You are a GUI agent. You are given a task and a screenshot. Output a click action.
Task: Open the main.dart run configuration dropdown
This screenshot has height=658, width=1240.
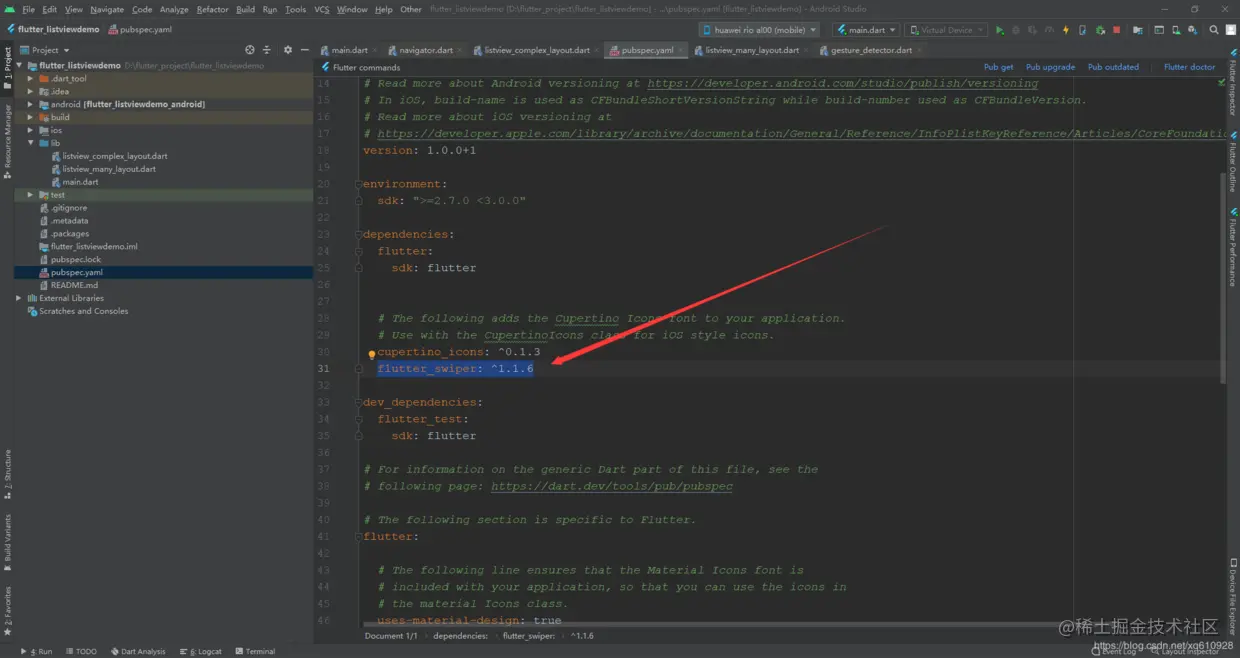[x=866, y=30]
